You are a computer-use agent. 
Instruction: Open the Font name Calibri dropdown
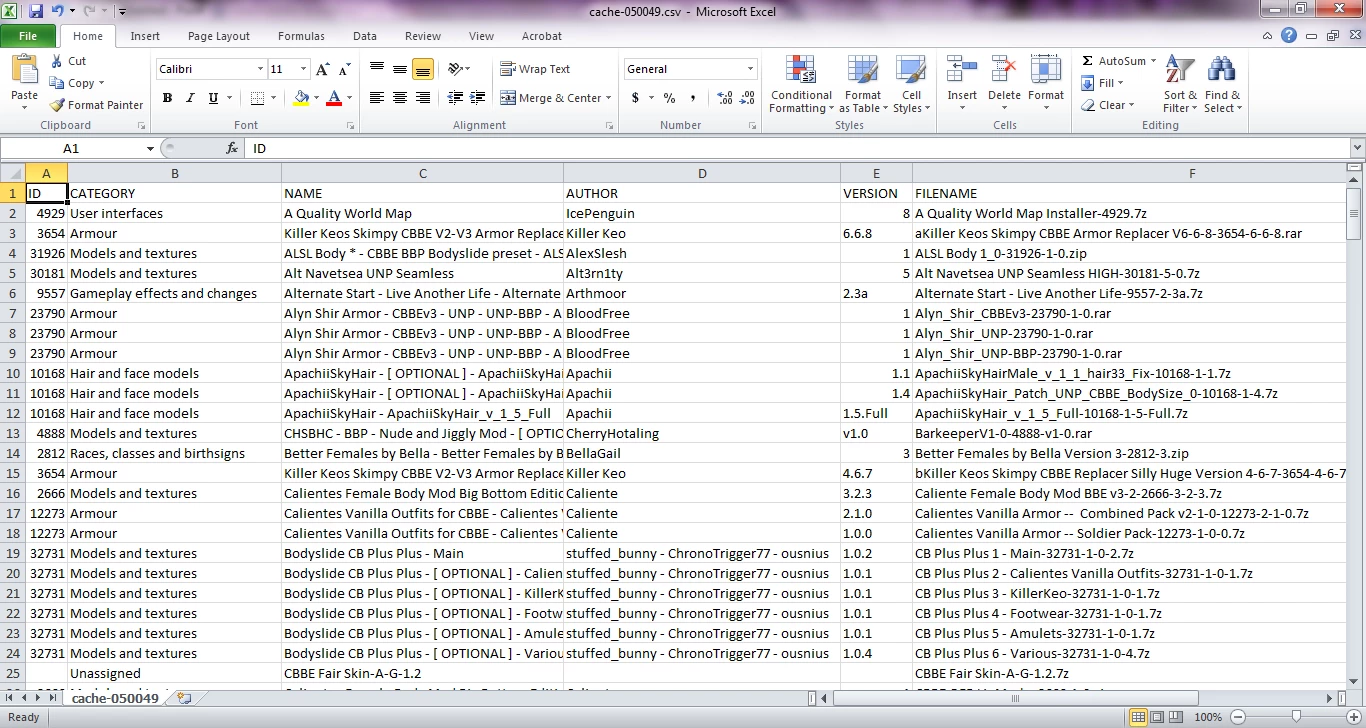260,69
